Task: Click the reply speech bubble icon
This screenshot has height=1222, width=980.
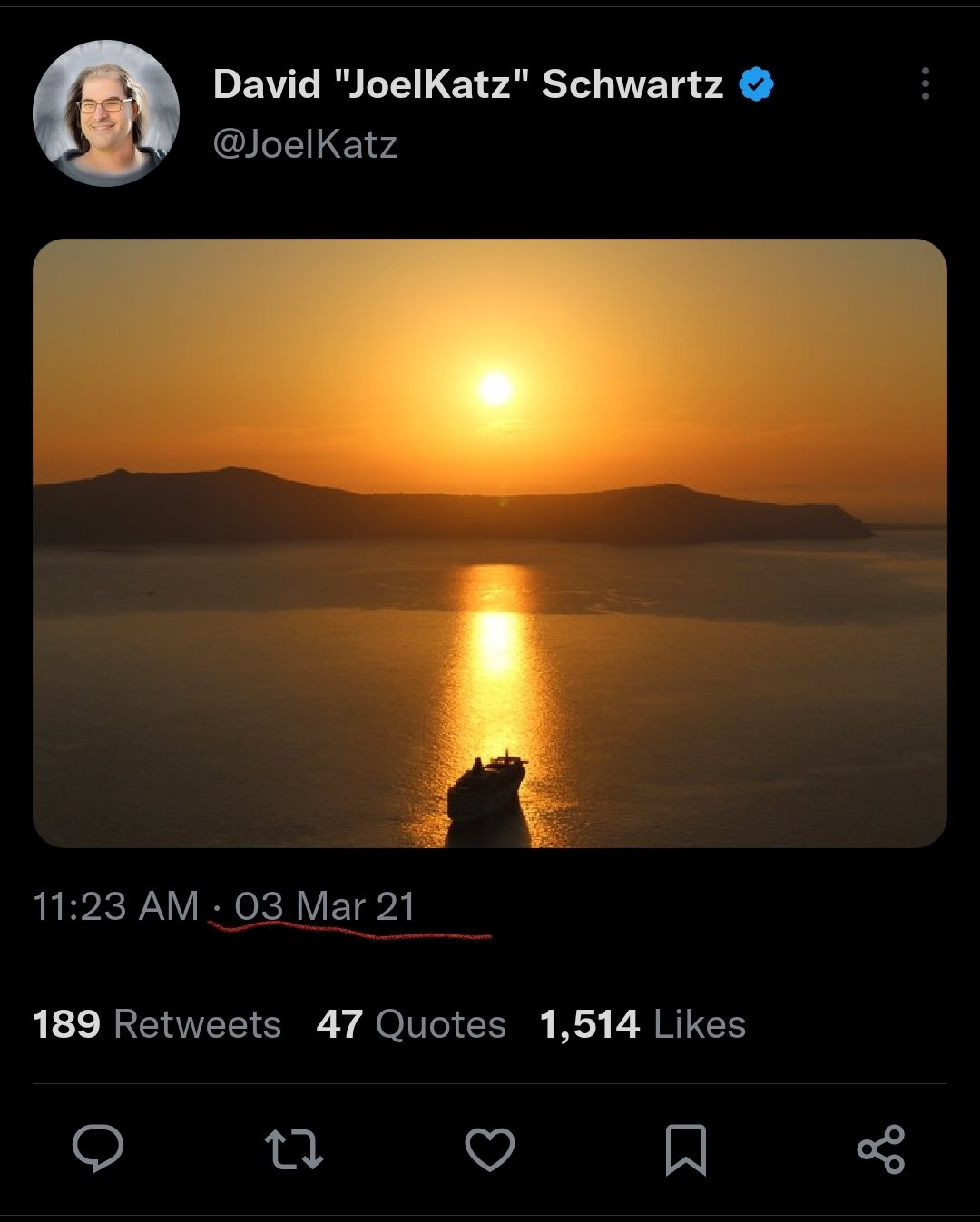Action: coord(98,1149)
